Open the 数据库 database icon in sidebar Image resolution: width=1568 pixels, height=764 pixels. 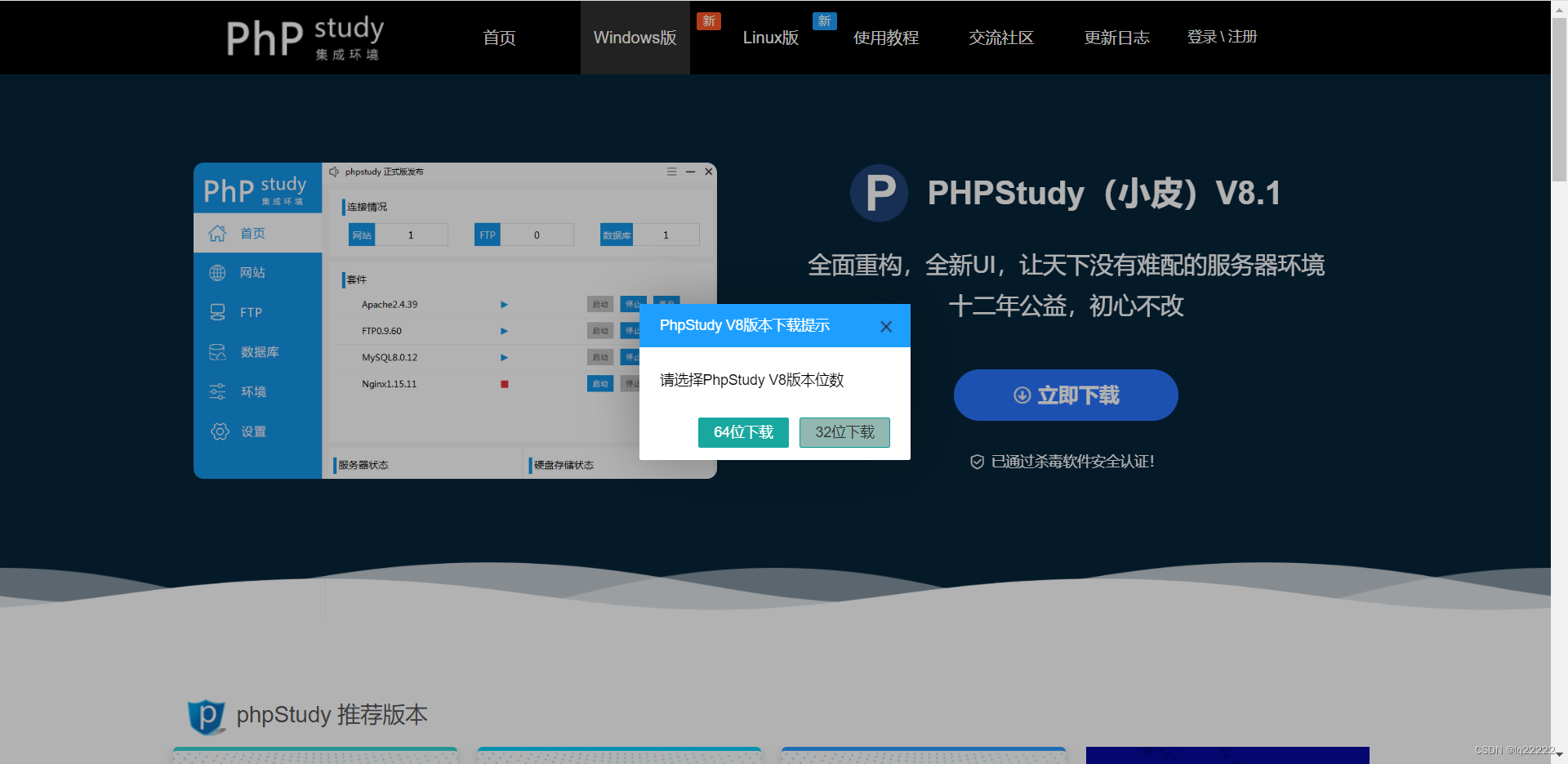[x=217, y=351]
